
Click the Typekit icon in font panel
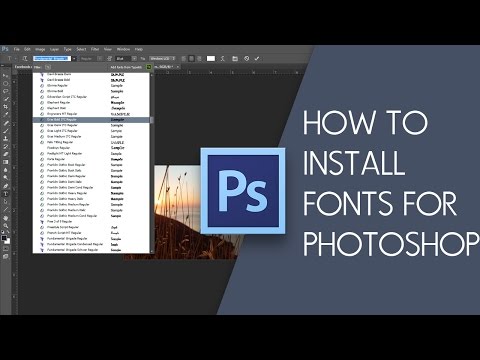(x=149, y=67)
